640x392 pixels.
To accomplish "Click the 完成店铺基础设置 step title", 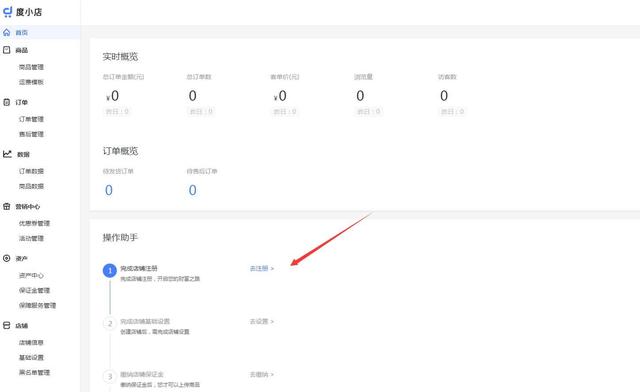I will pyautogui.click(x=145, y=321).
